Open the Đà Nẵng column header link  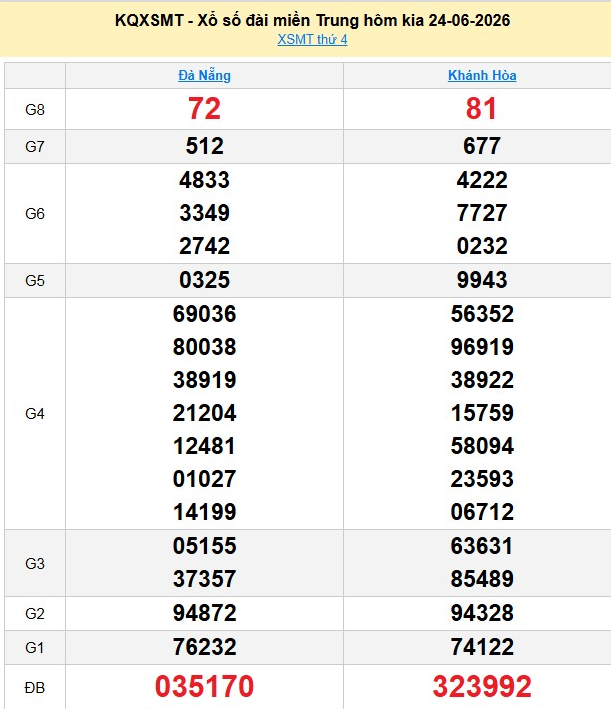(x=204, y=75)
